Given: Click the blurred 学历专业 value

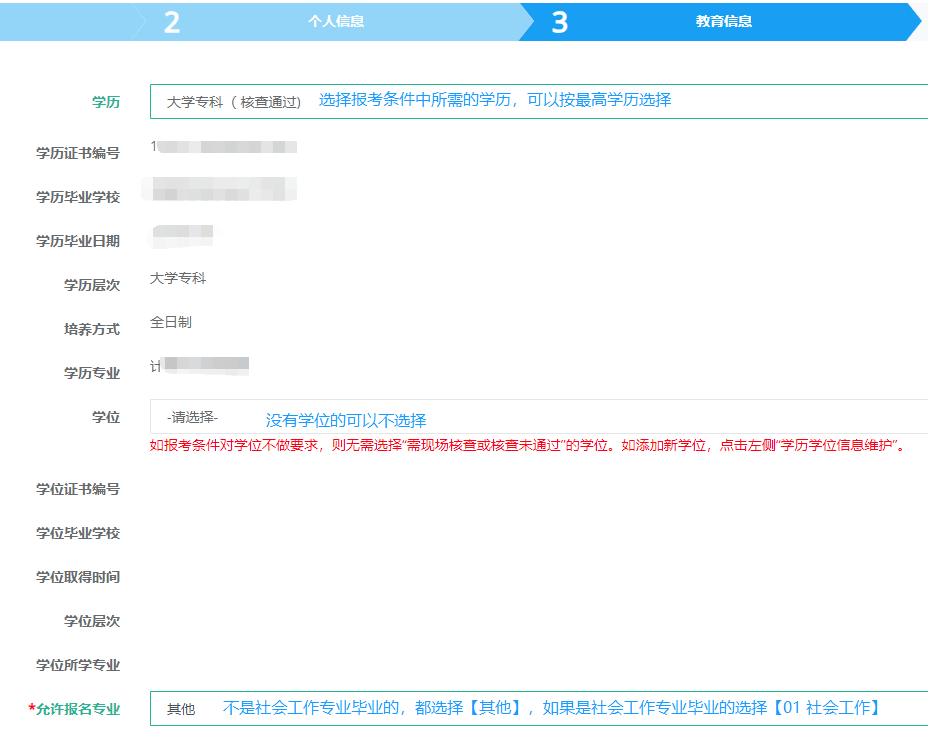Looking at the screenshot, I should click(200, 366).
